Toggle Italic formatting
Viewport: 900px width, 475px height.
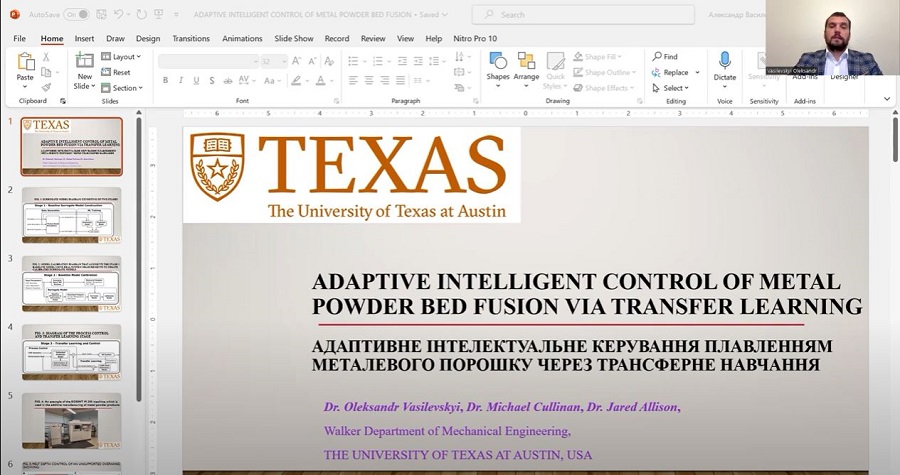coord(181,80)
